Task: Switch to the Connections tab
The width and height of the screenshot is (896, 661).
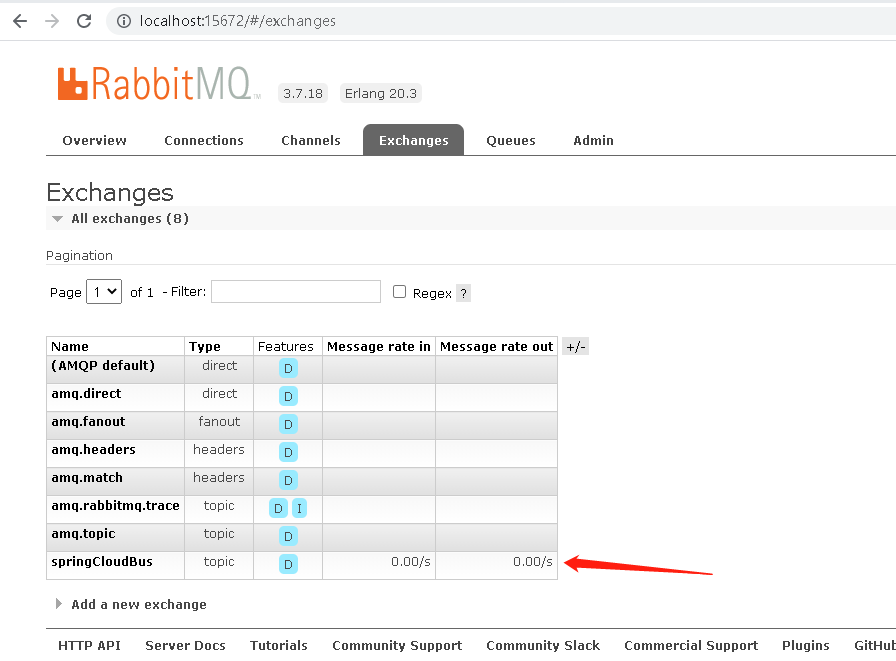Action: coord(204,141)
